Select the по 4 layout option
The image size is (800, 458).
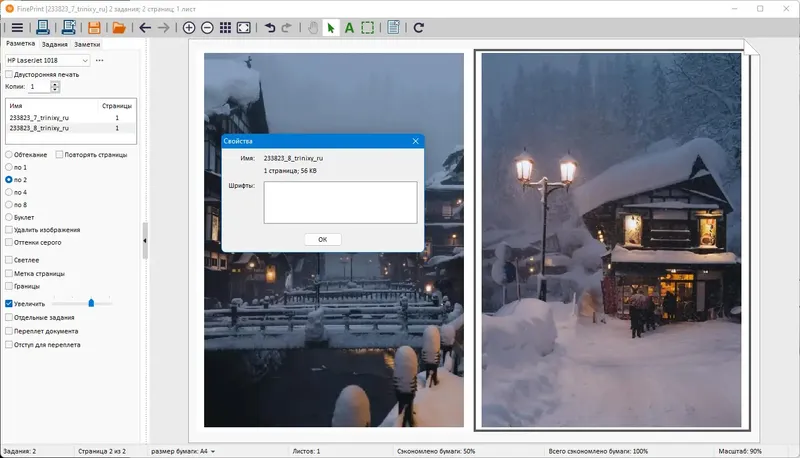coord(9,192)
